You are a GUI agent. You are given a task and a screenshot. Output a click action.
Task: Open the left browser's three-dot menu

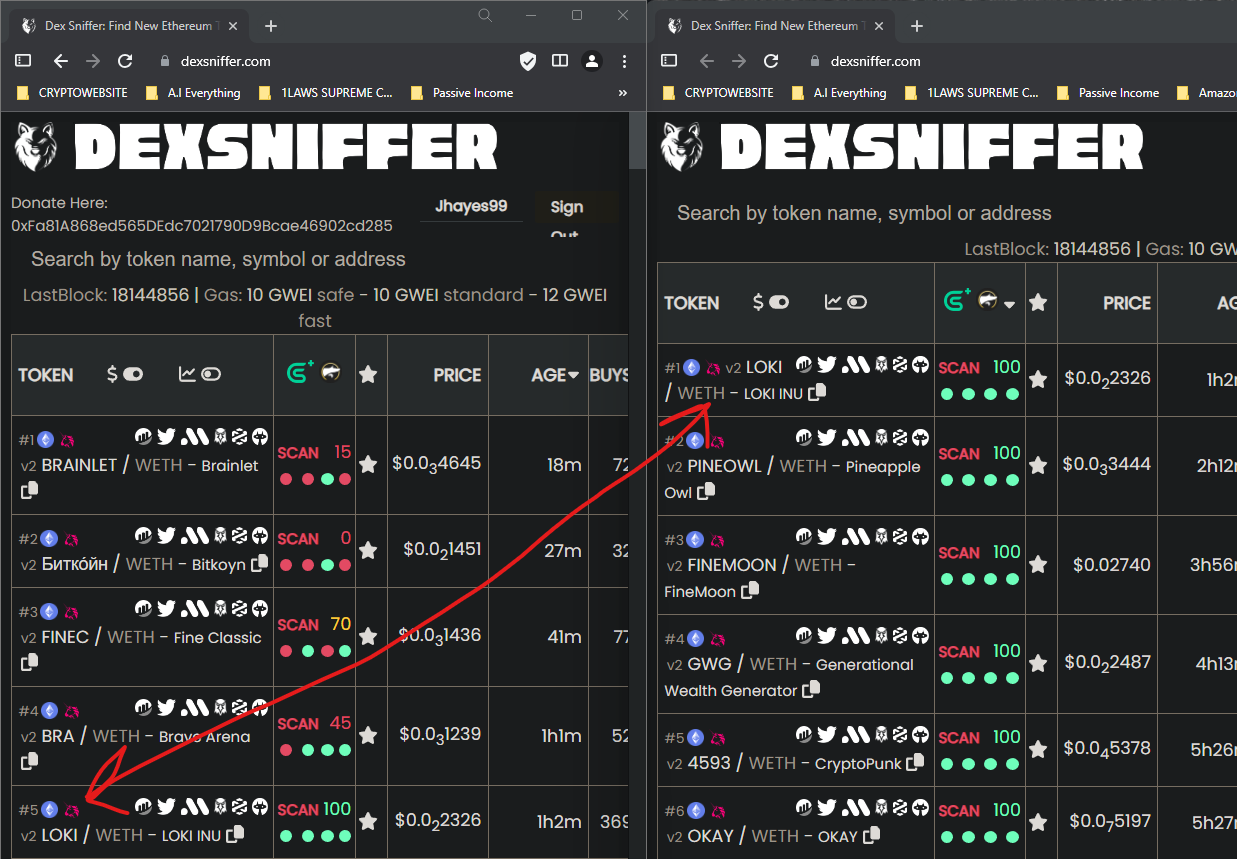[x=624, y=61]
